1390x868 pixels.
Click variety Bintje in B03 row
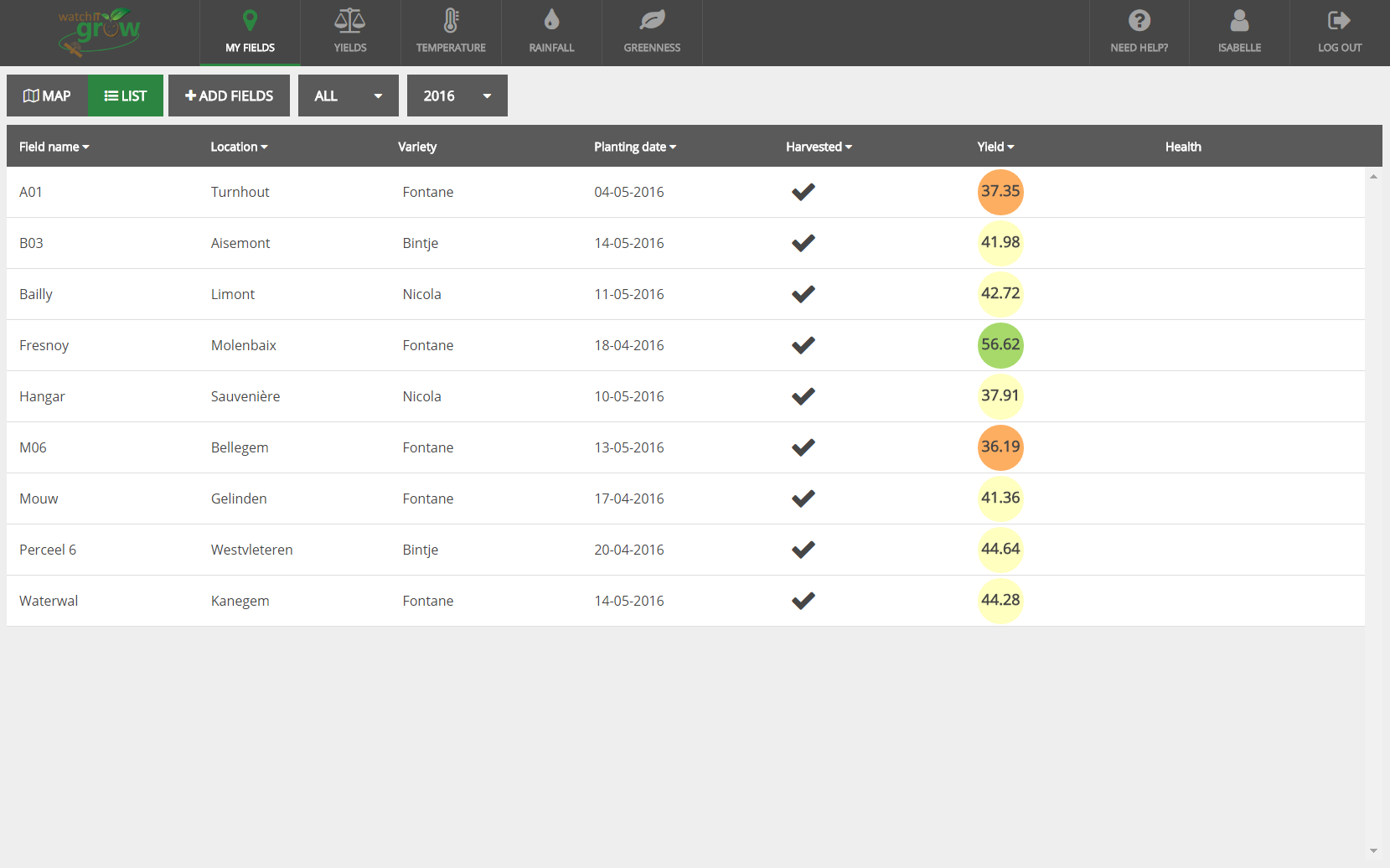pyautogui.click(x=421, y=243)
